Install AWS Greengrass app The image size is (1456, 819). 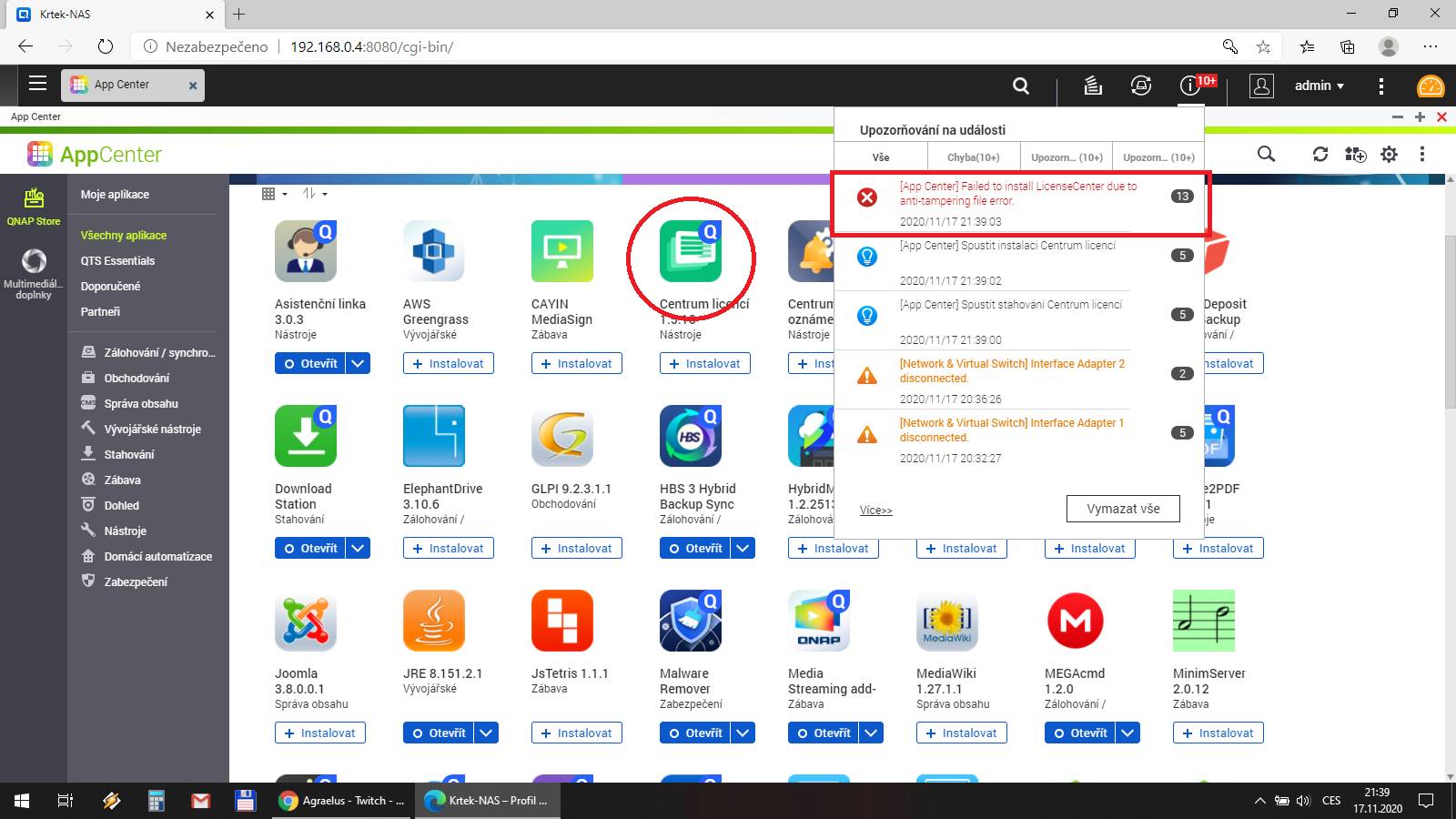click(449, 363)
